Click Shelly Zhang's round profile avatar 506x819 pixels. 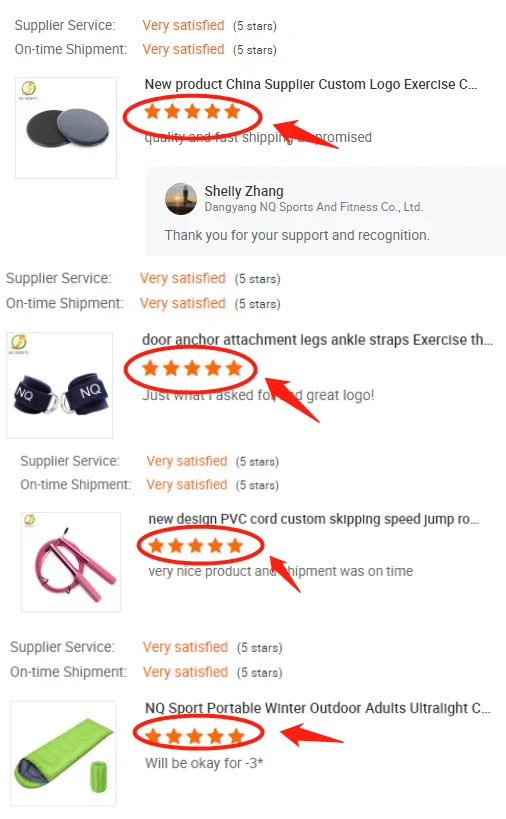181,199
